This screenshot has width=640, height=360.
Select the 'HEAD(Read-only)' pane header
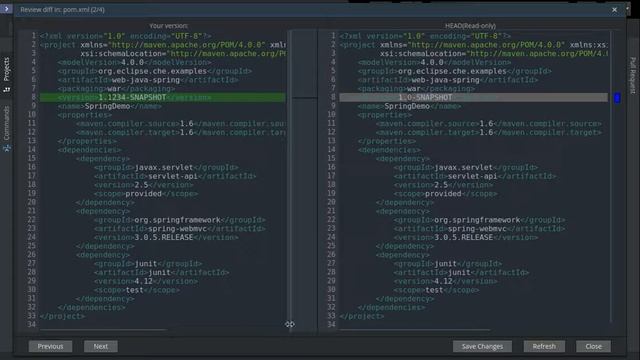[470, 26]
